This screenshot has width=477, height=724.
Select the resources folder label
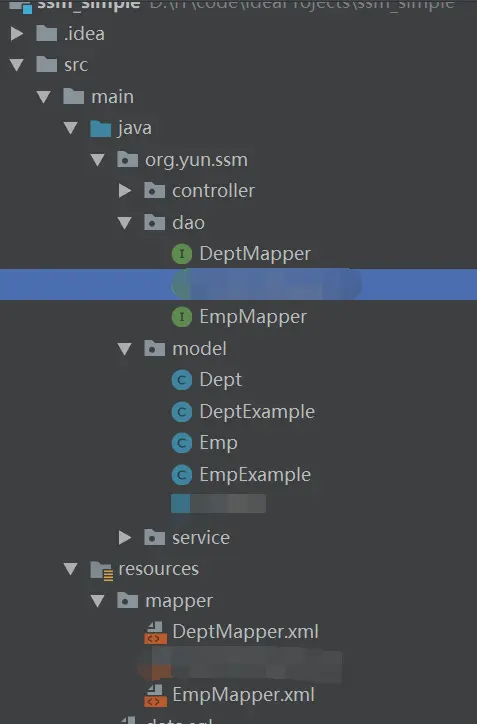coord(158,569)
